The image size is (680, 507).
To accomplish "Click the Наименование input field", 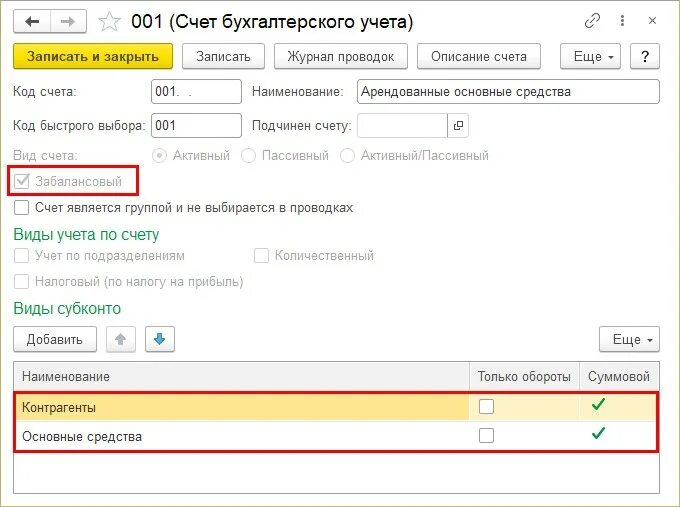I will tap(508, 92).
